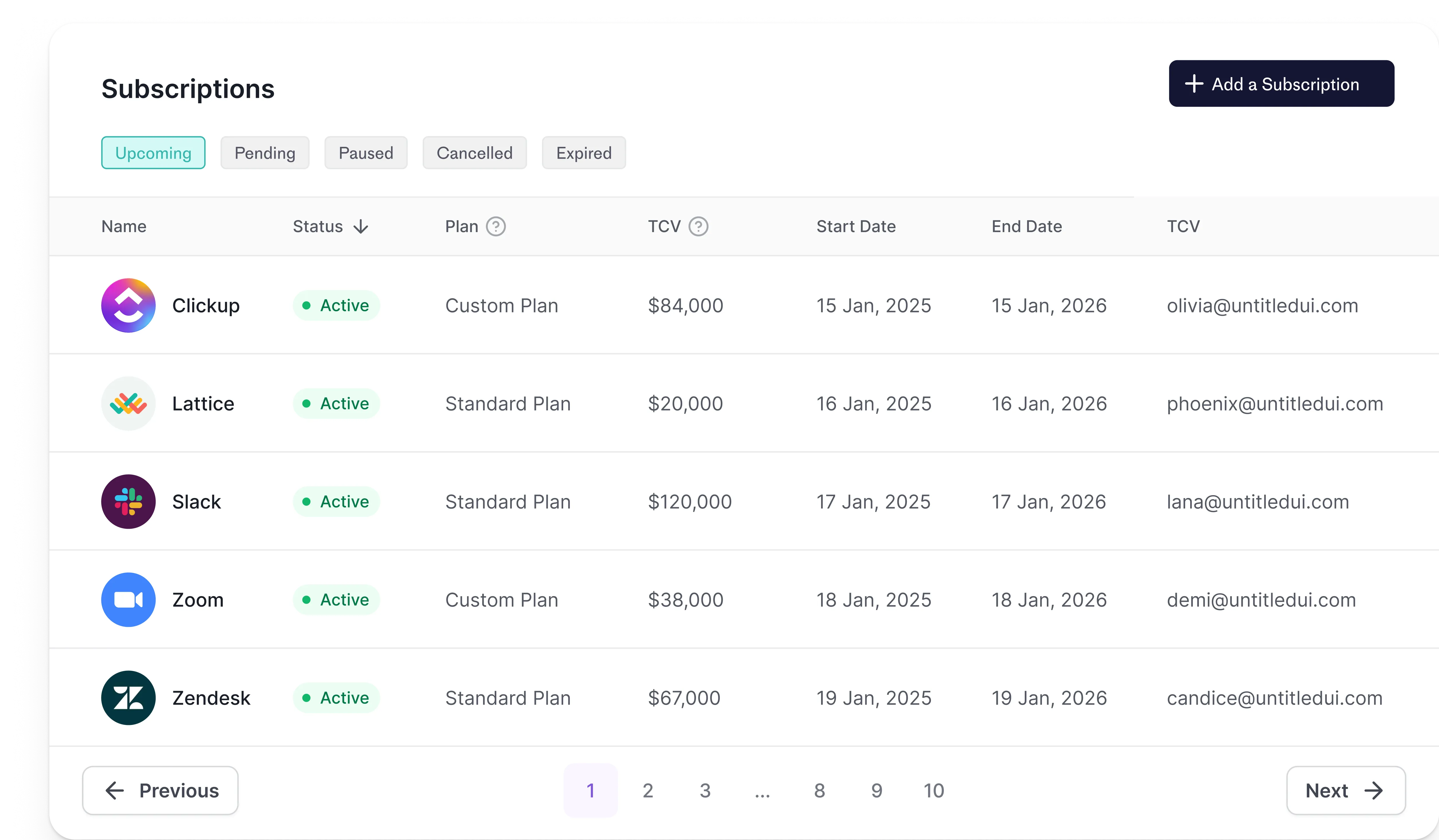Switch to the Expired filter tab
The image size is (1439, 840).
click(x=584, y=152)
